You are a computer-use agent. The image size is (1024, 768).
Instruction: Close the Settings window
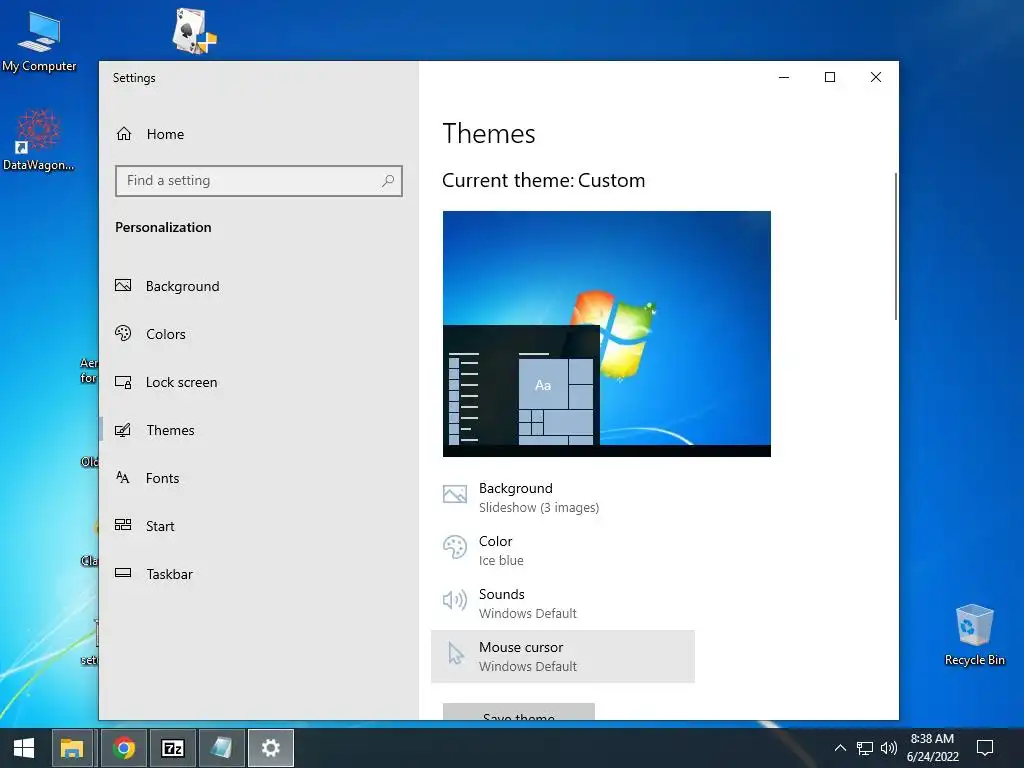tap(876, 78)
